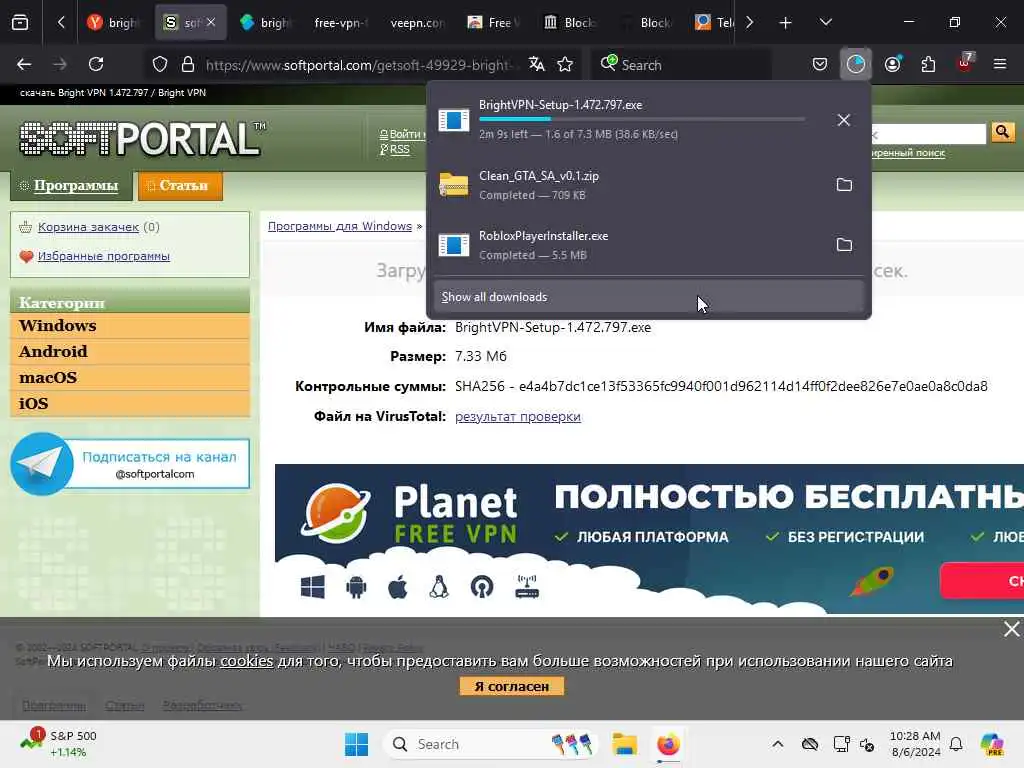Screen dimensions: 1024x768
Task: Open Firefox taskbar icon
Action: pyautogui.click(x=668, y=744)
